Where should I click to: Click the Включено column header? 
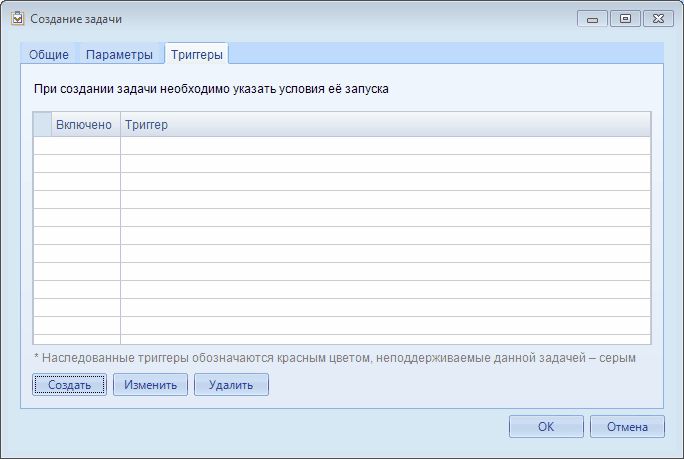coord(84,124)
